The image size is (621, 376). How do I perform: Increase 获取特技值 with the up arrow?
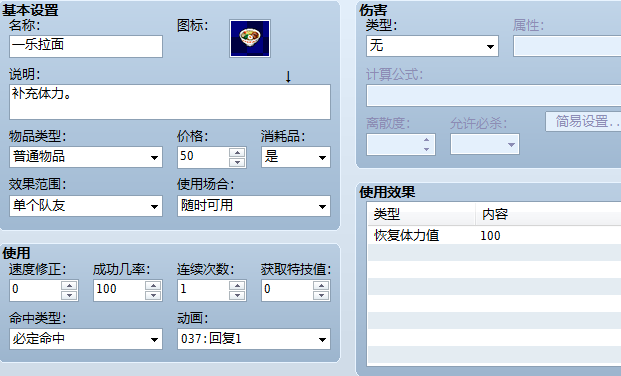[321, 286]
